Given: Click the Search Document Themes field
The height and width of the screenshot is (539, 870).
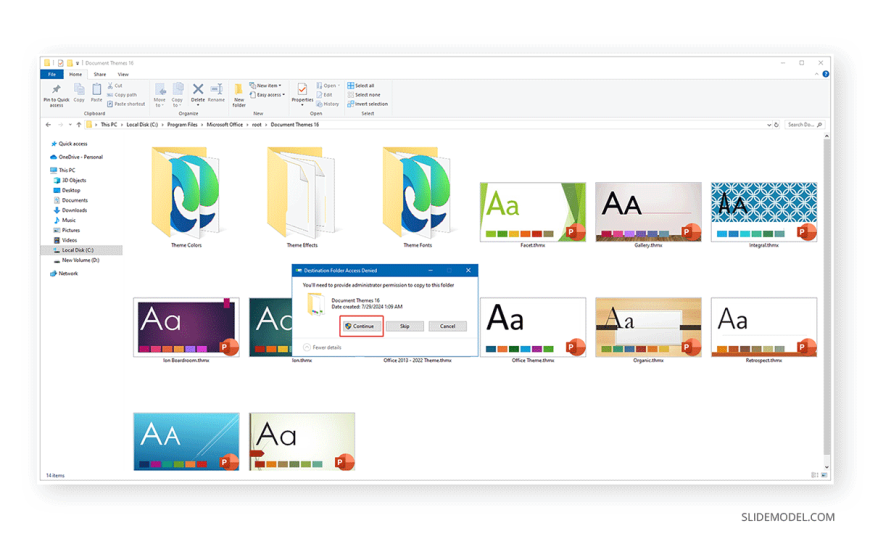Looking at the screenshot, I should [804, 125].
